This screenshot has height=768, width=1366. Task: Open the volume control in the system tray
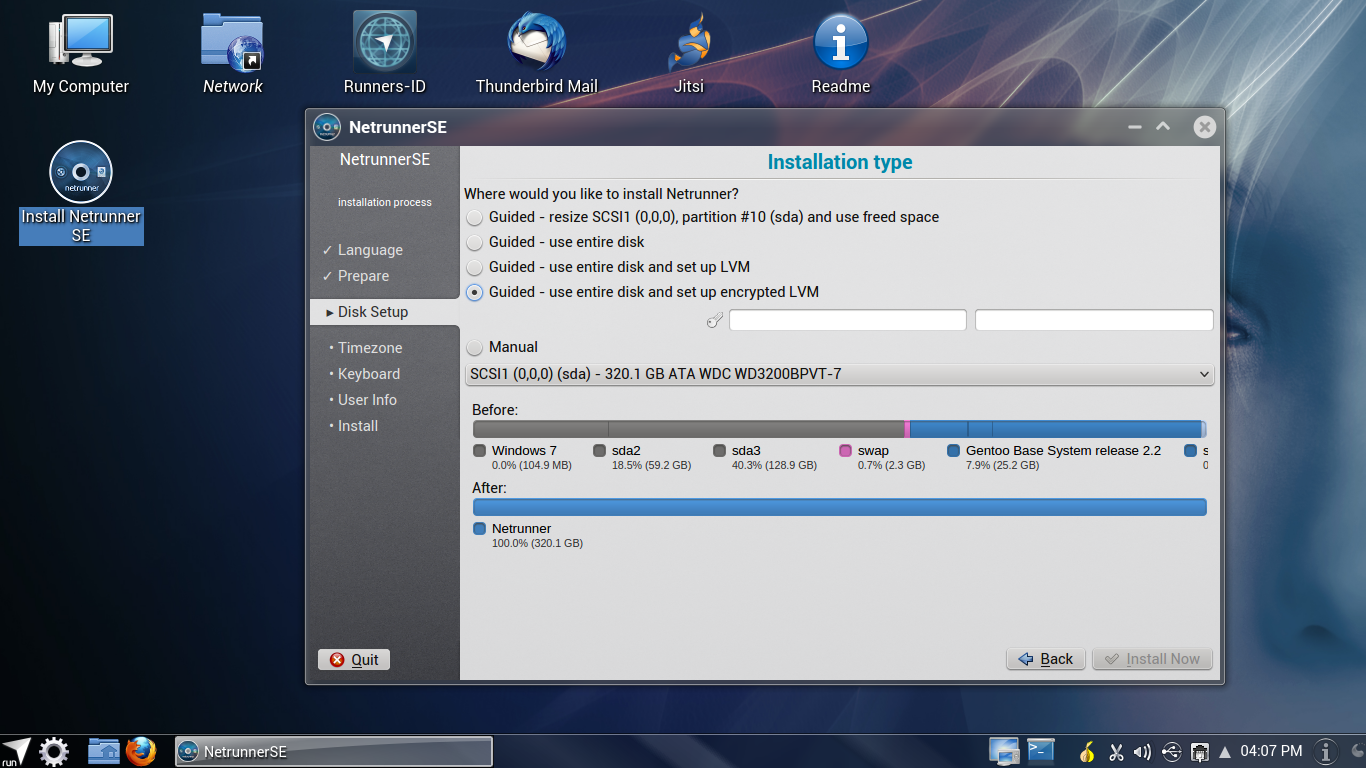[1143, 751]
